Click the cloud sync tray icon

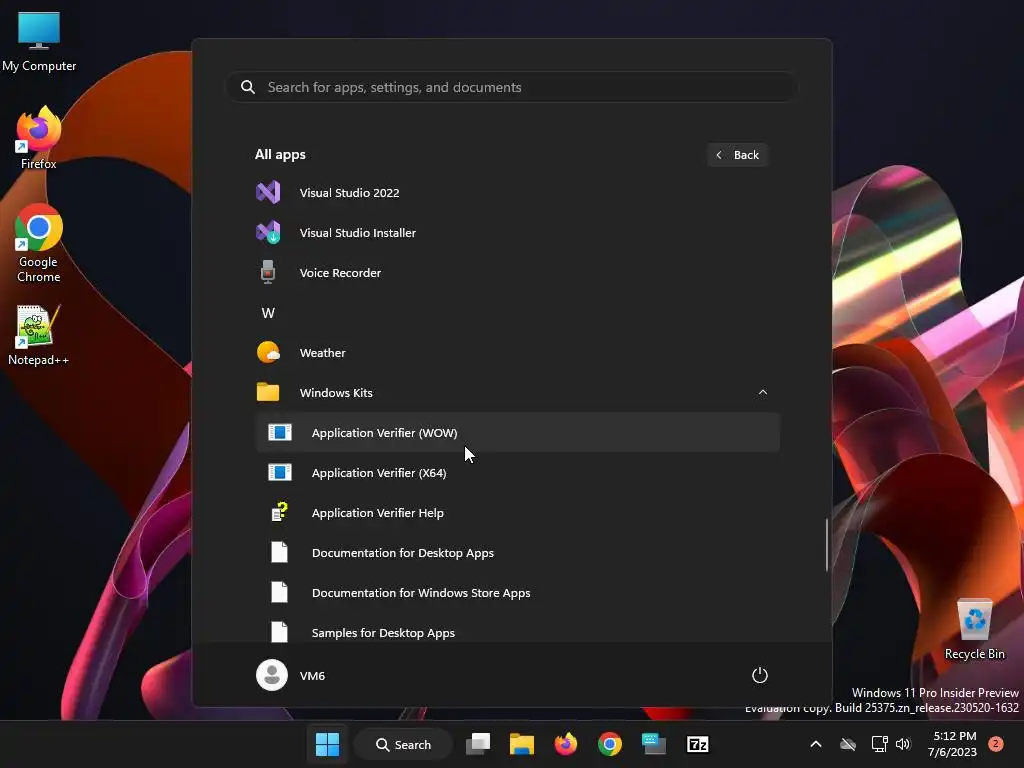(x=848, y=744)
